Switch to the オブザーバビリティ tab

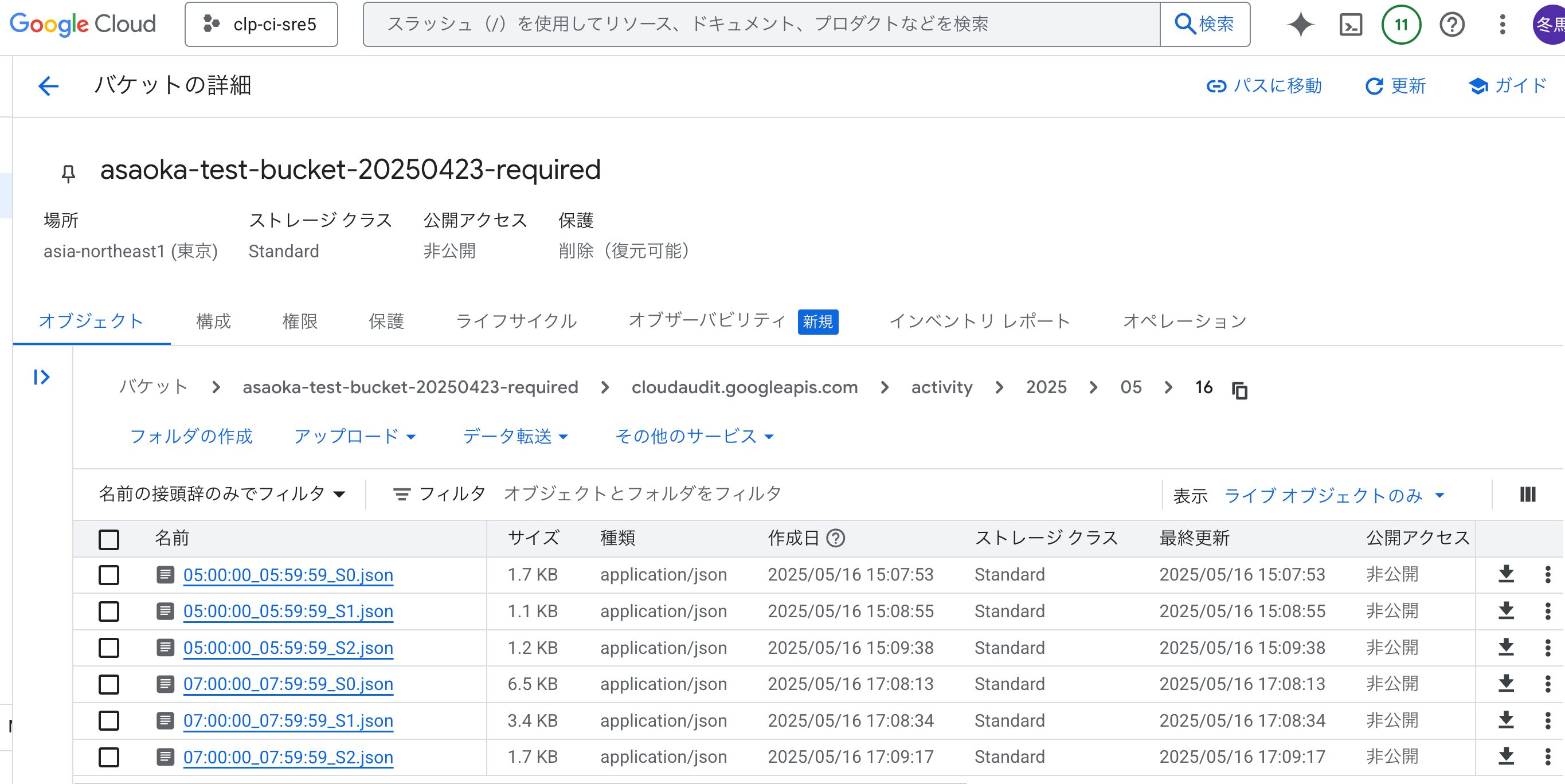[733, 320]
